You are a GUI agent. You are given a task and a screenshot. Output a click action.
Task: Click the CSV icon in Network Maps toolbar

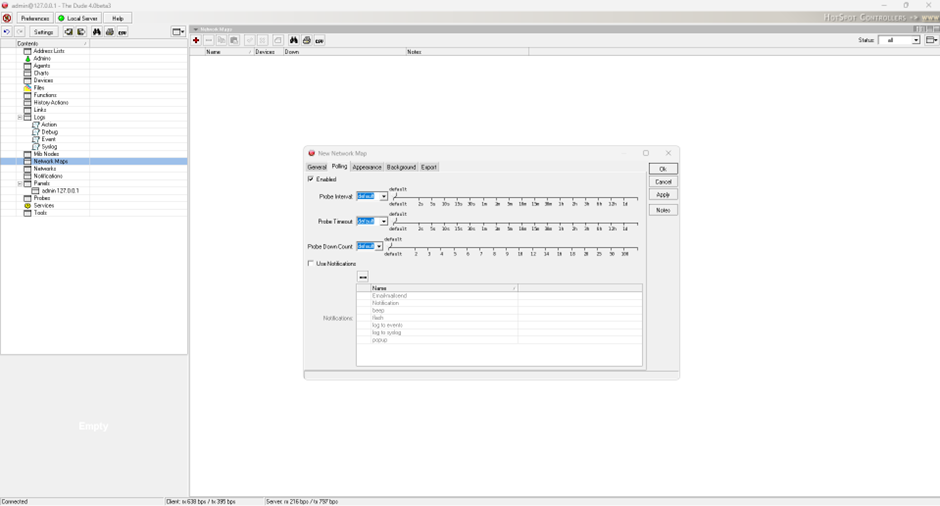(320, 40)
